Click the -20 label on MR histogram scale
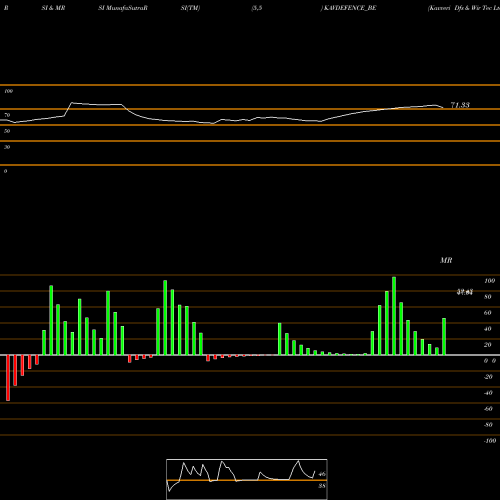This screenshot has width=500, height=500. (x=488, y=377)
